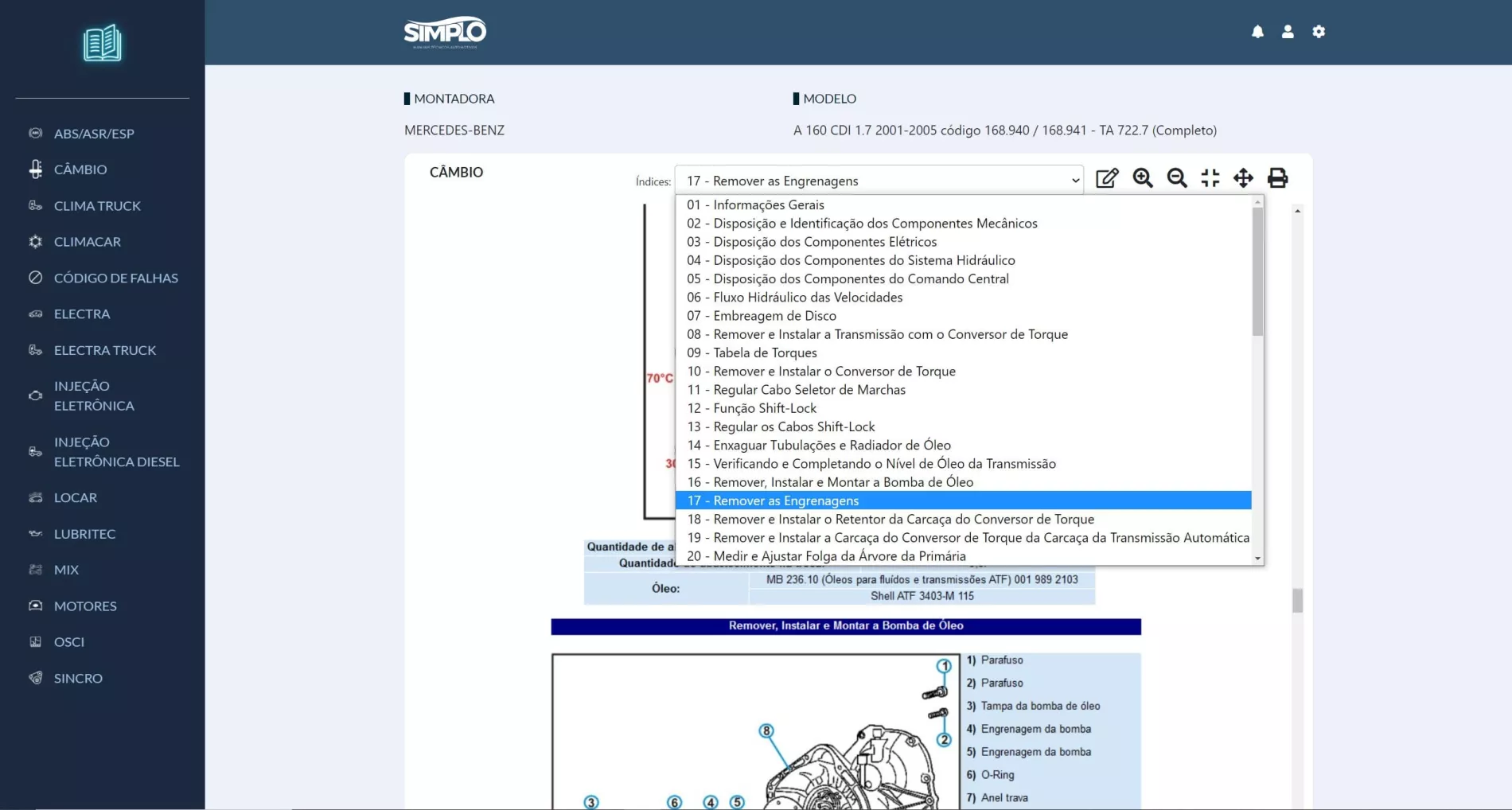Open CLIMACAR section

click(x=88, y=241)
